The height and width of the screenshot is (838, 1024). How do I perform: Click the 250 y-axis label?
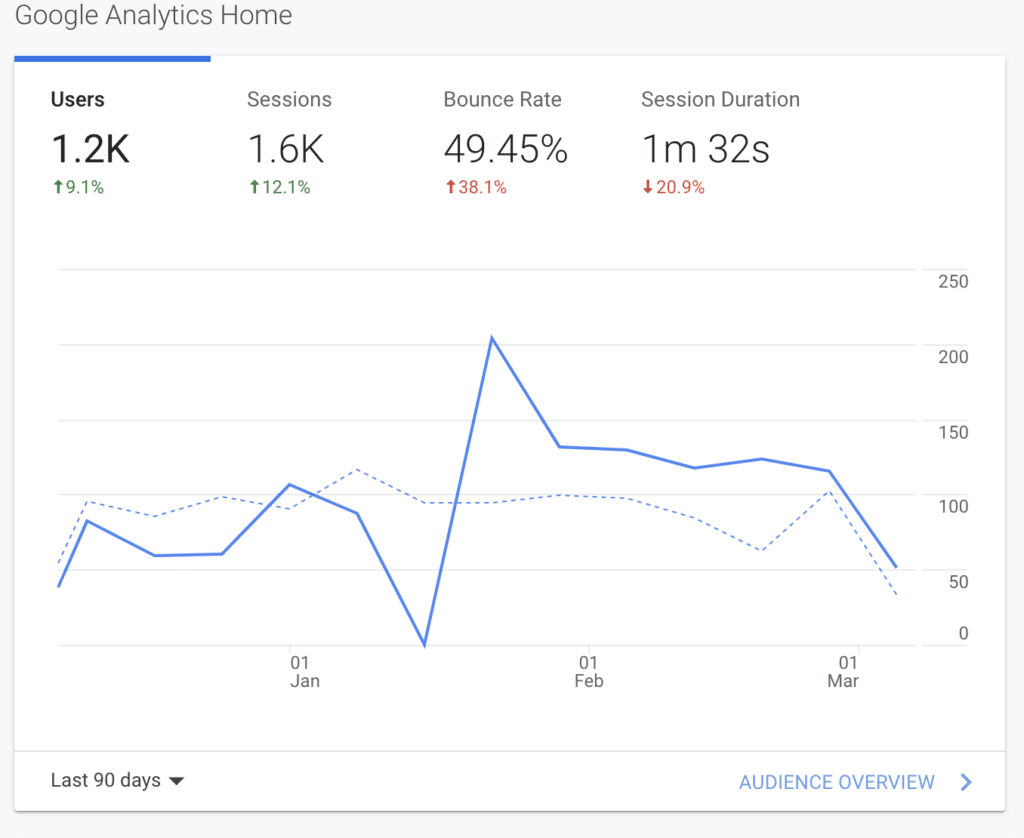[953, 282]
